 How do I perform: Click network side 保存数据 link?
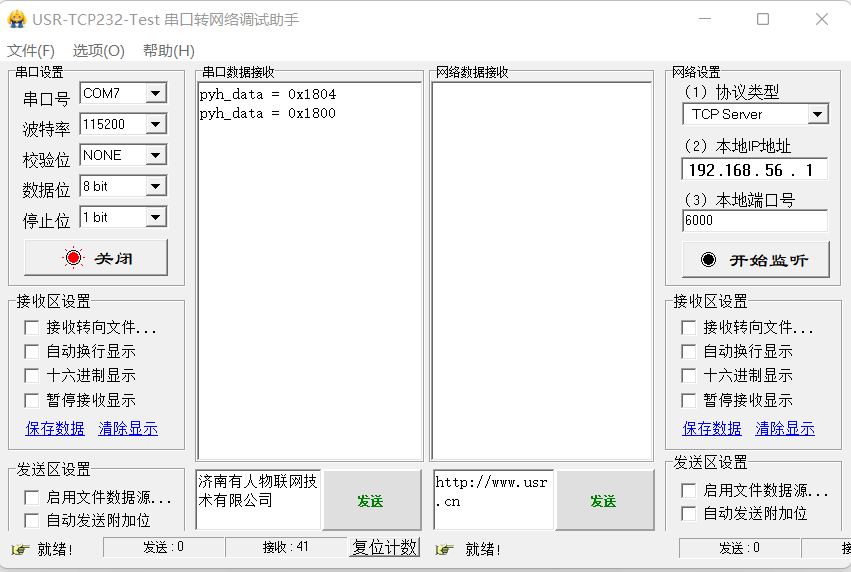point(712,429)
